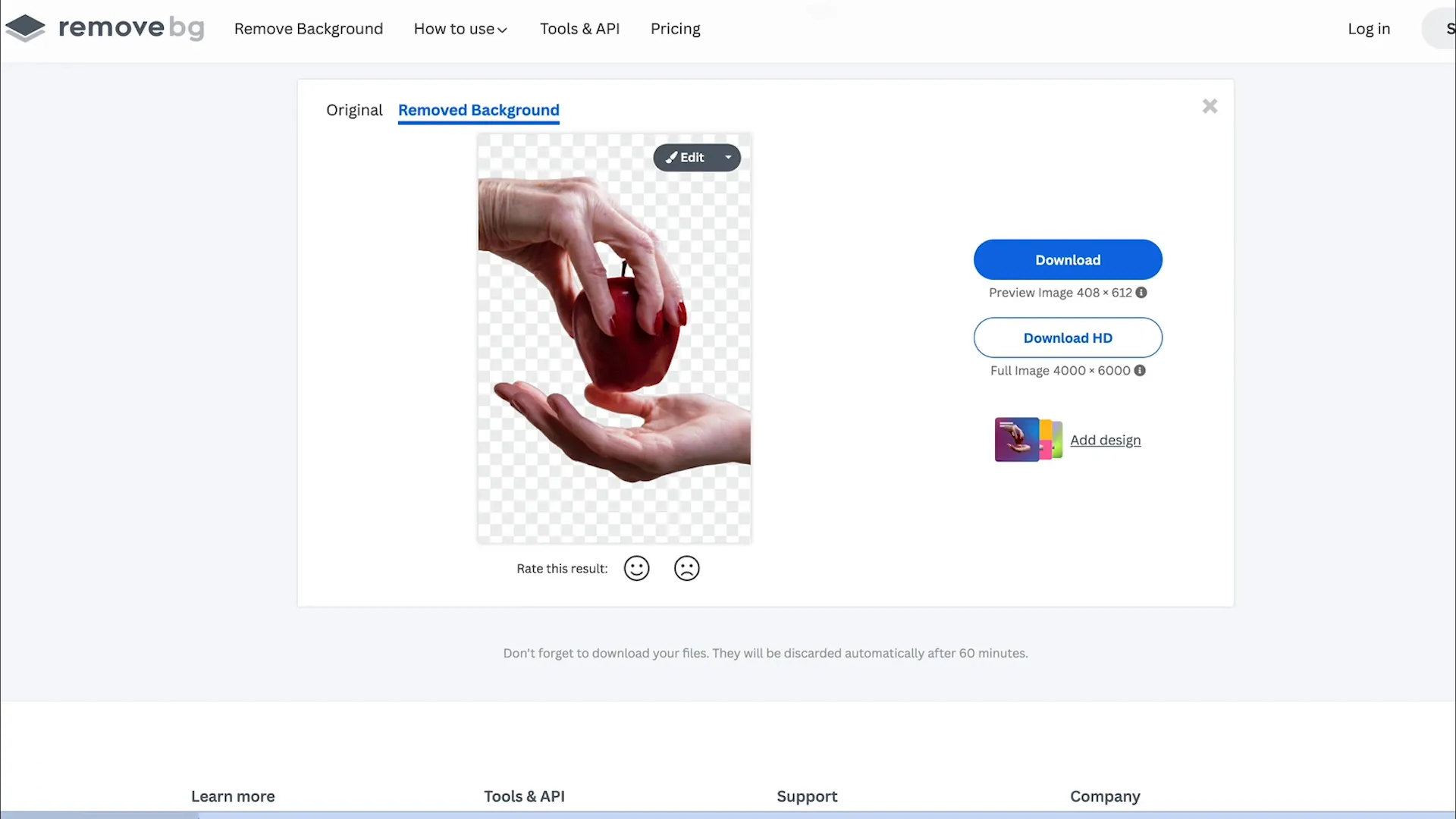Go to the Pricing page

675,29
